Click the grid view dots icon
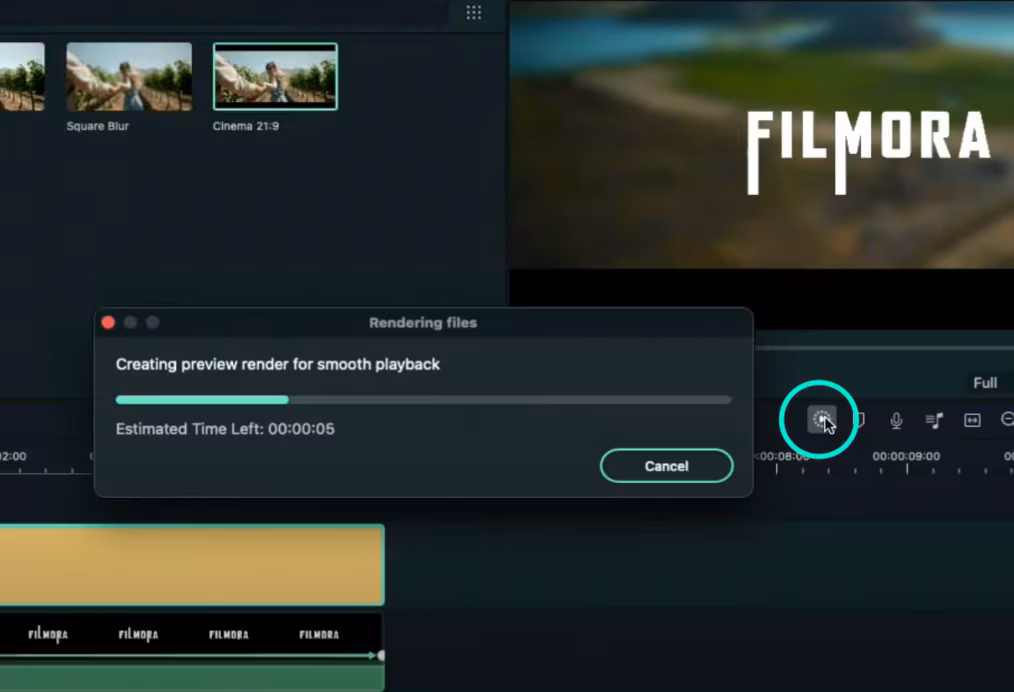1014x692 pixels. click(x=473, y=12)
